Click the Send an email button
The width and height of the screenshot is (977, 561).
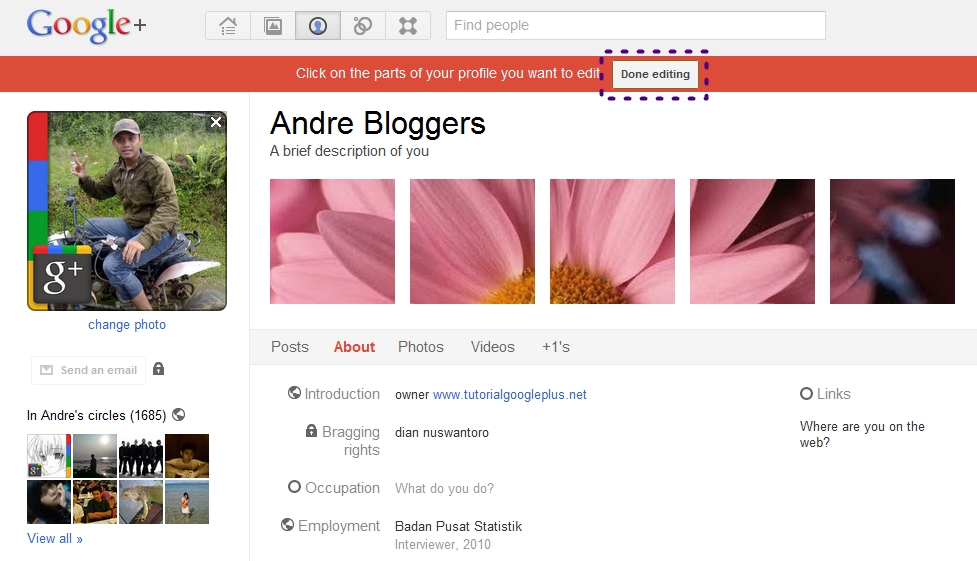pos(88,370)
